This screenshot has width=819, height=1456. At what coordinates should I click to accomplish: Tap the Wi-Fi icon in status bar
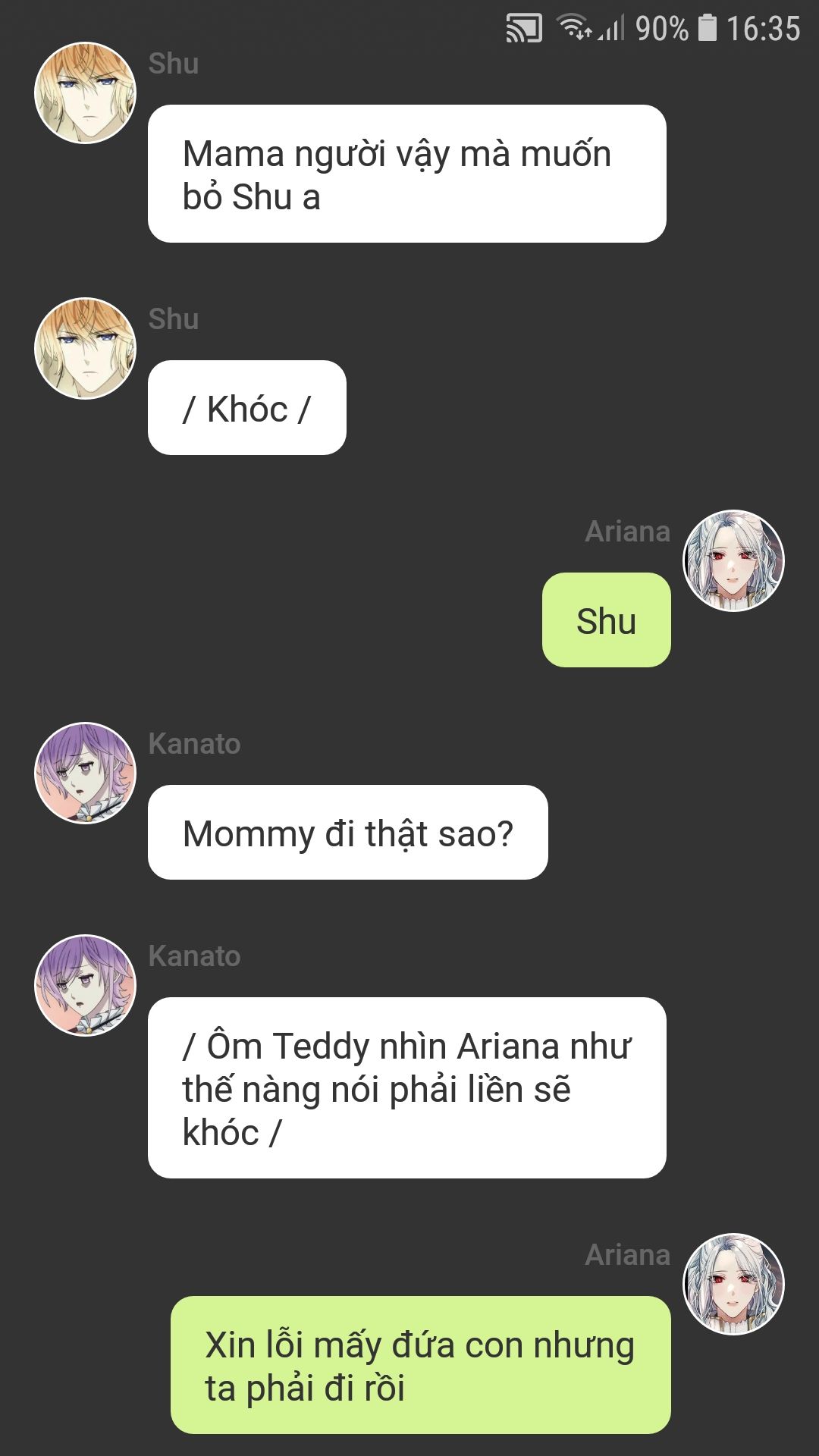tap(575, 27)
